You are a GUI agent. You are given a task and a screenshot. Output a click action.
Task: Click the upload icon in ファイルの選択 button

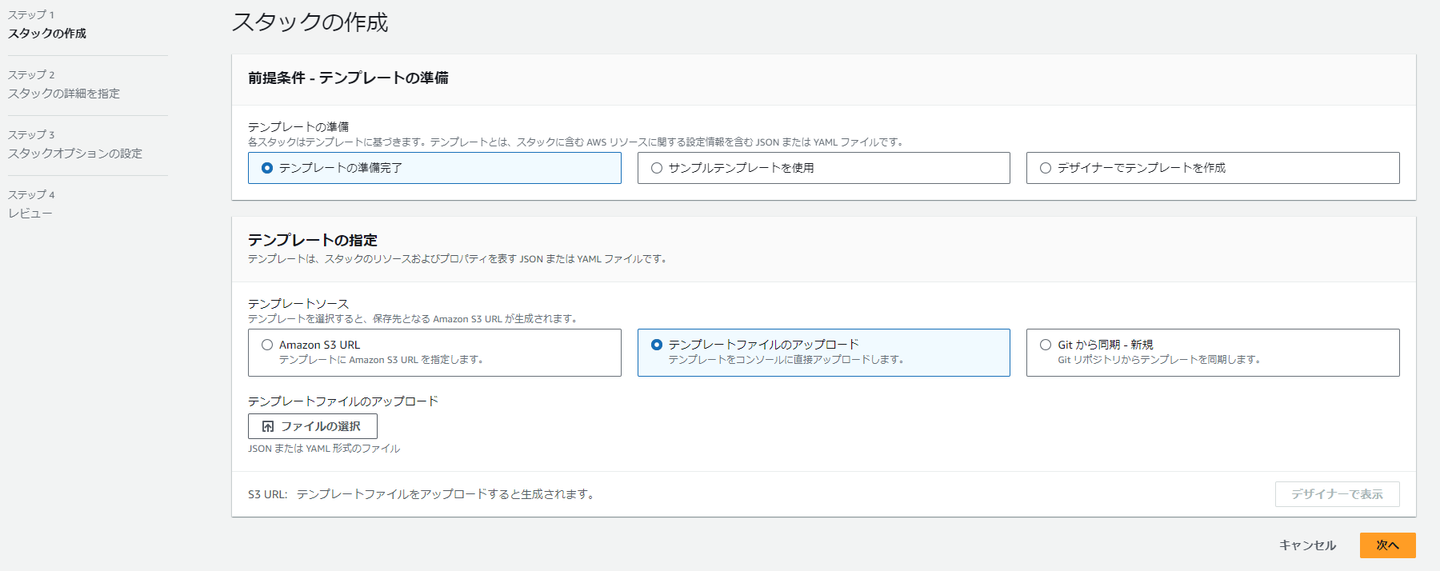[267, 426]
